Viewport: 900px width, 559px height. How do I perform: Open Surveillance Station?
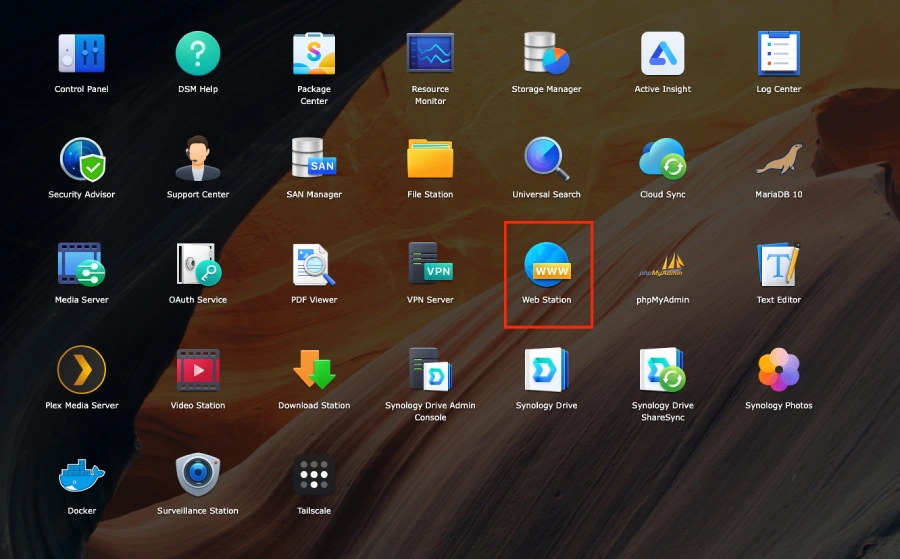pyautogui.click(x=197, y=475)
